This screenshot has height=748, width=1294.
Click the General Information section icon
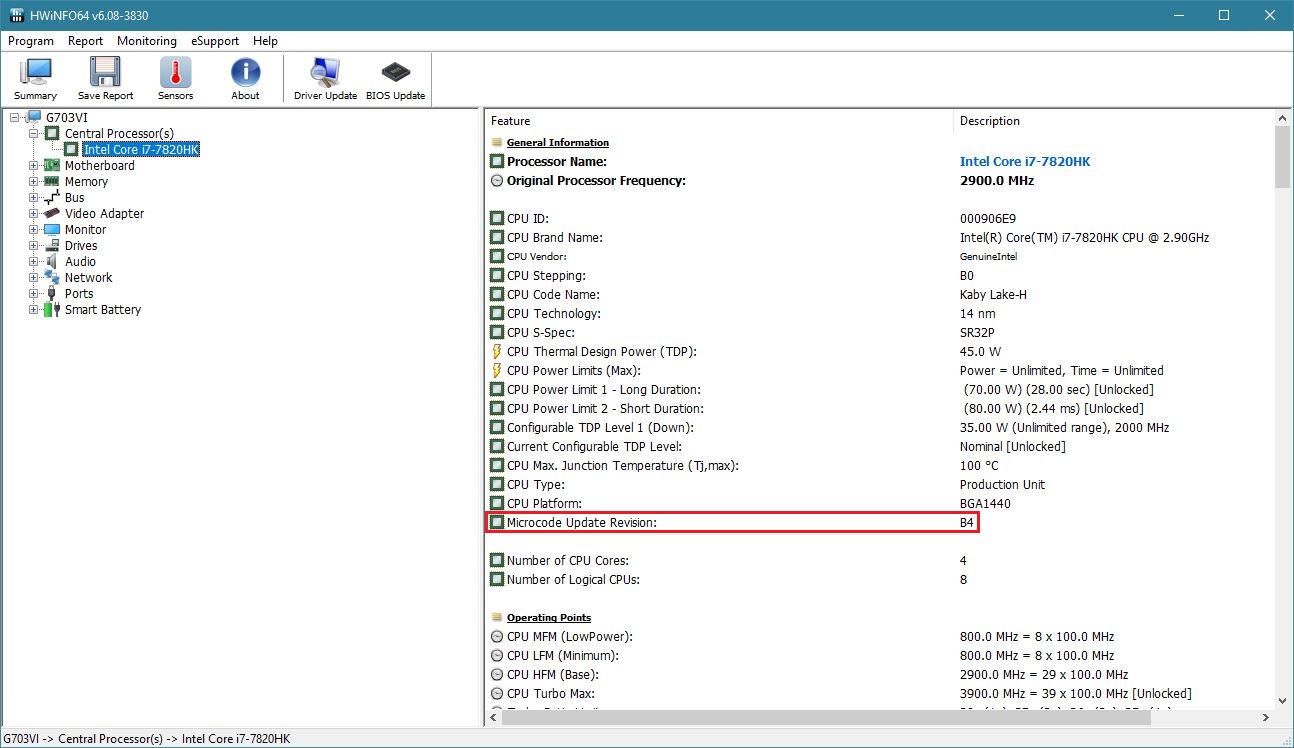497,143
